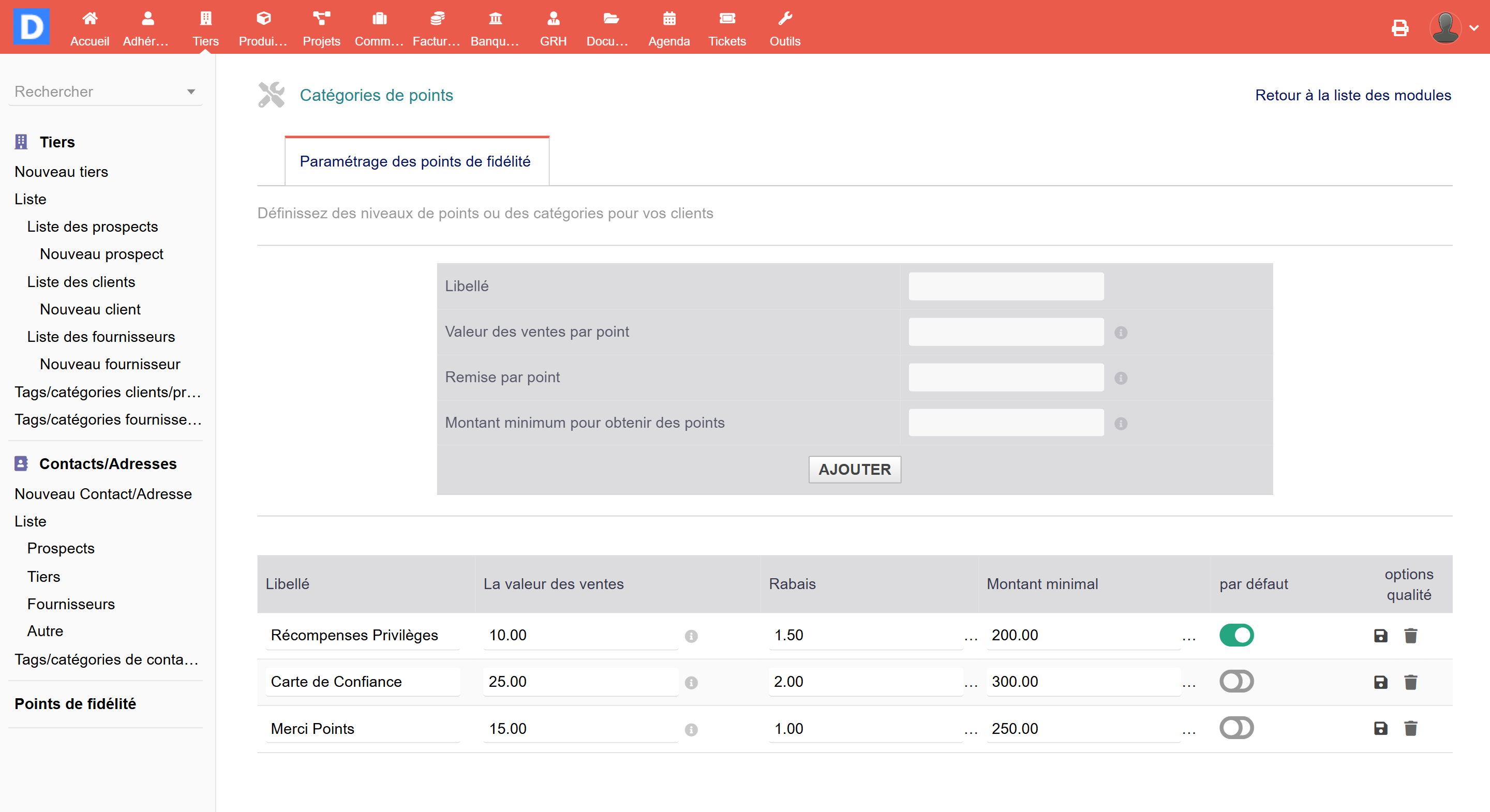The height and width of the screenshot is (812, 1490).
Task: Click the Libellé input field in form
Action: [1005, 287]
